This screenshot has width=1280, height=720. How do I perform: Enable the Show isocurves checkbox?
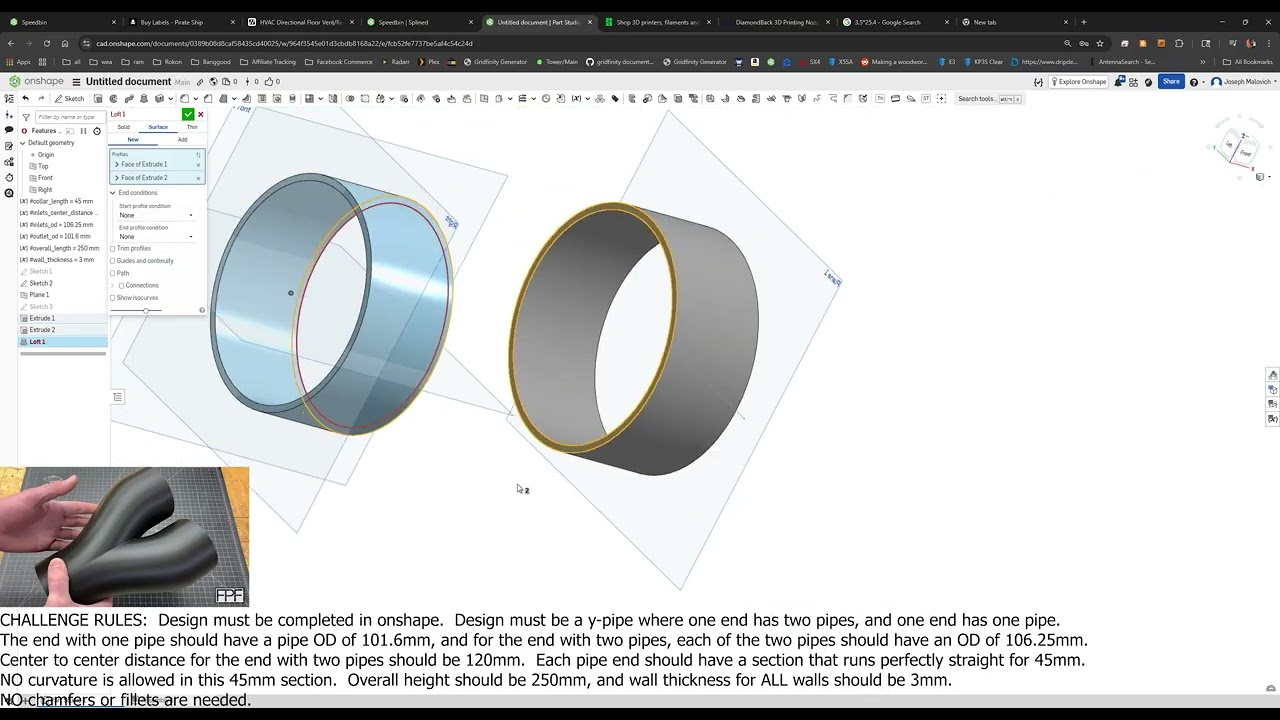click(113, 298)
